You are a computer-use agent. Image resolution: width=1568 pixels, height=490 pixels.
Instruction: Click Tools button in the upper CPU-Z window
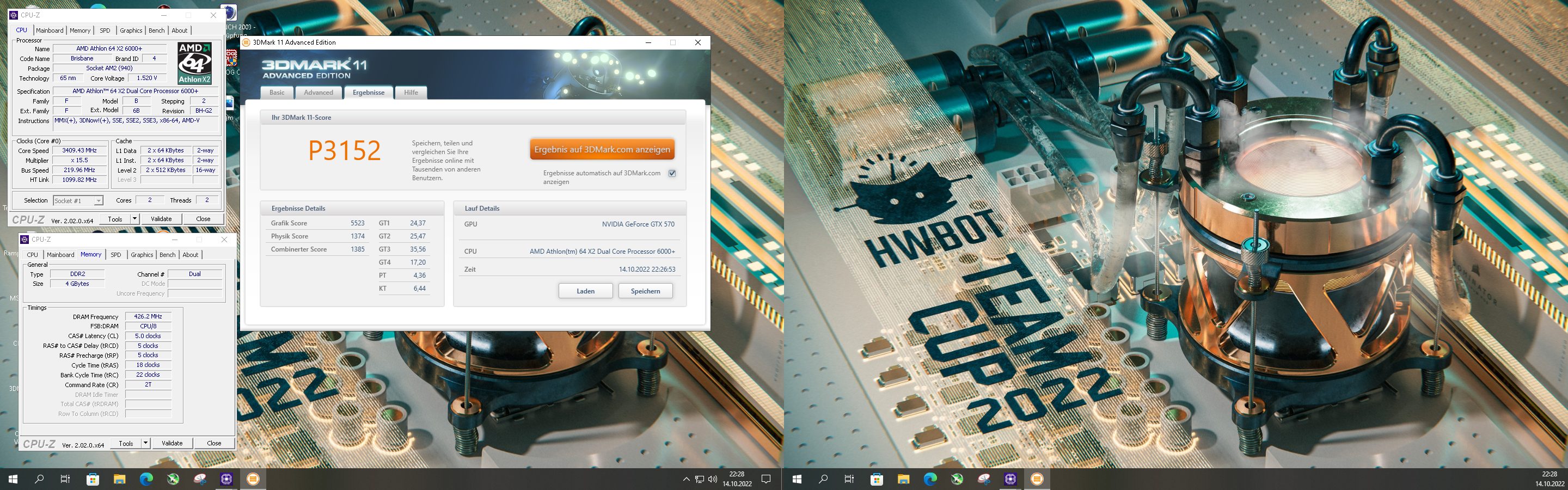[115, 218]
